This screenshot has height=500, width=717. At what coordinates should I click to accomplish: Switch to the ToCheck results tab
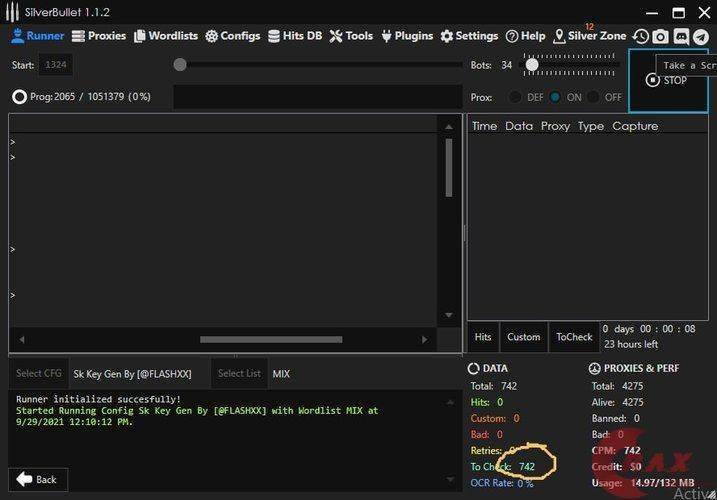click(x=574, y=337)
